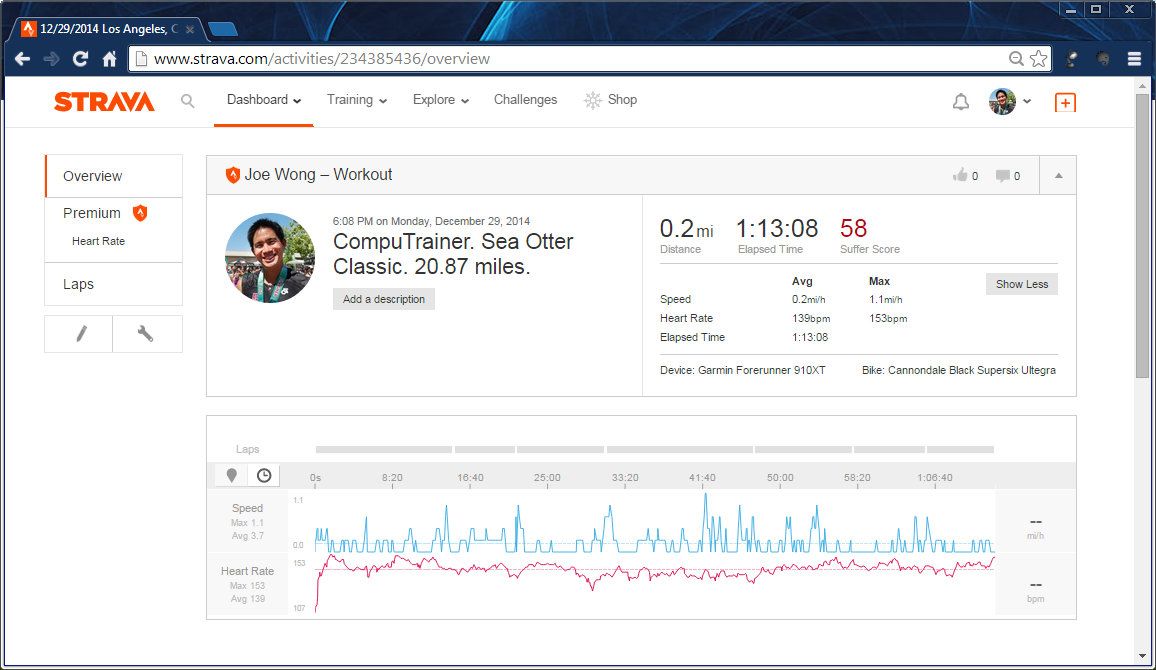1156x670 pixels.
Task: Click the STRAVA logo
Action: click(104, 101)
